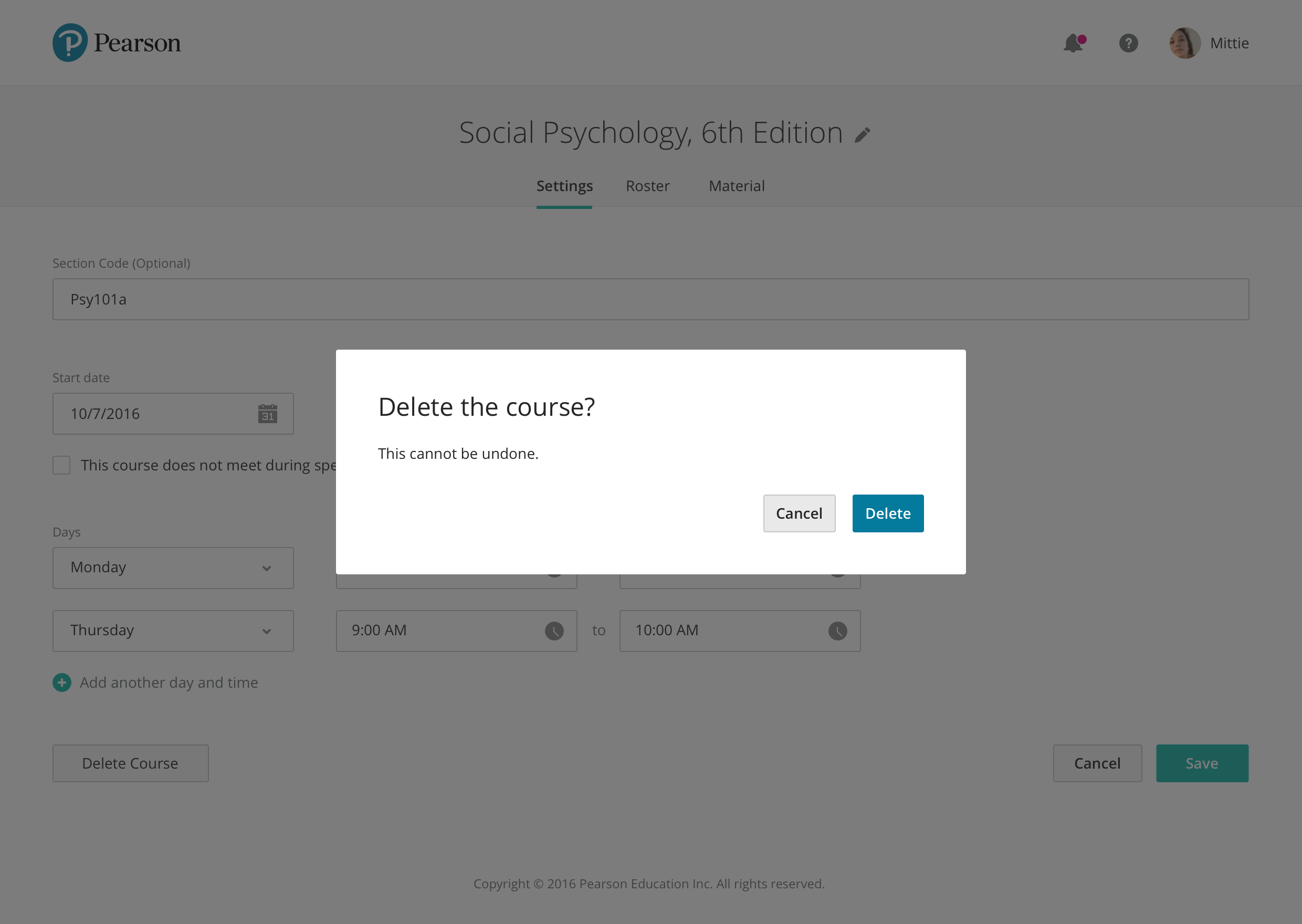This screenshot has height=924, width=1302.
Task: Open the Start date calendar picker icon
Action: tap(267, 414)
